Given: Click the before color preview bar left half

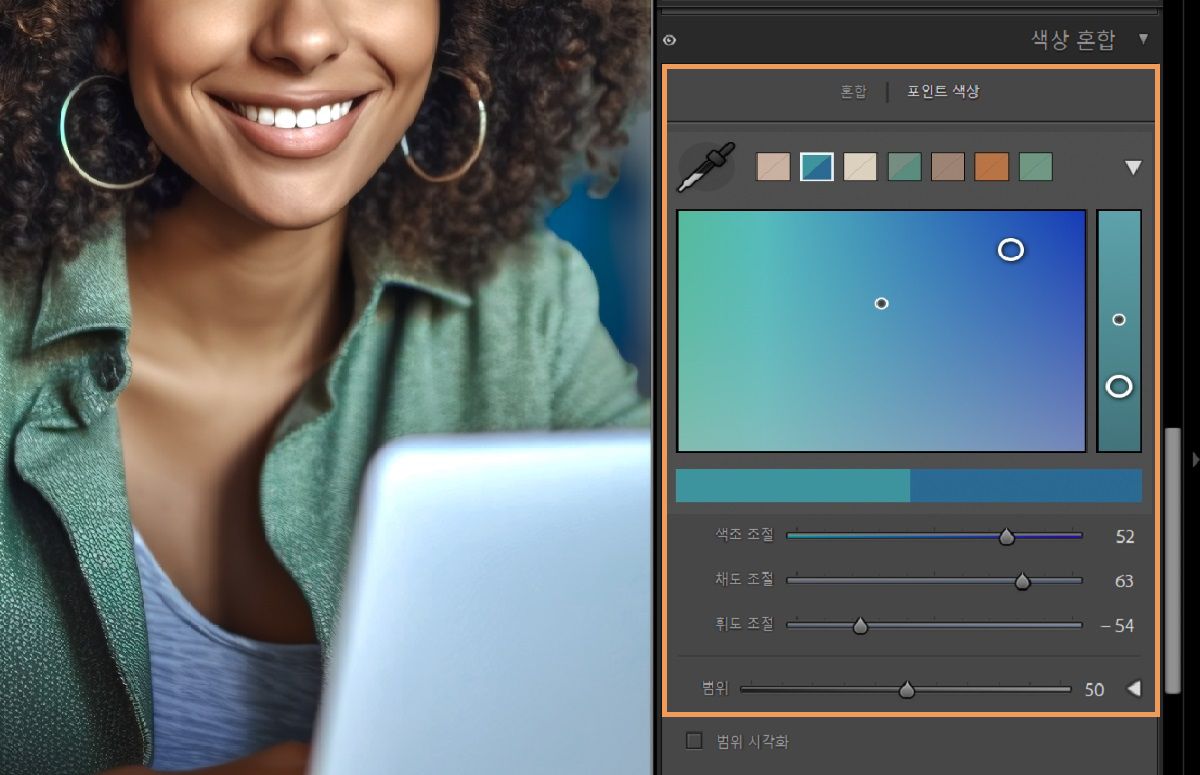Looking at the screenshot, I should tap(793, 485).
